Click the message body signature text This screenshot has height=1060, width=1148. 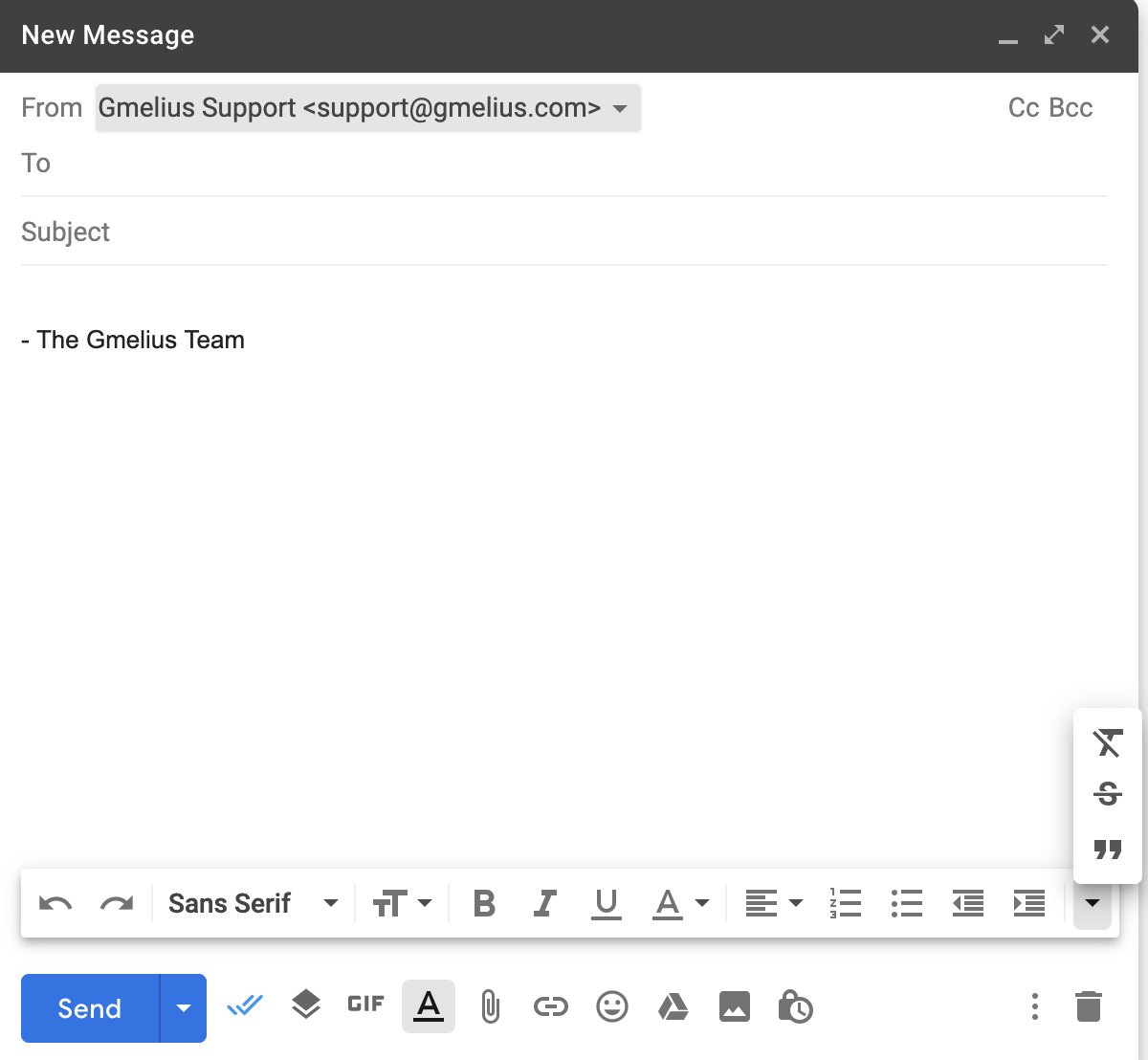click(133, 340)
